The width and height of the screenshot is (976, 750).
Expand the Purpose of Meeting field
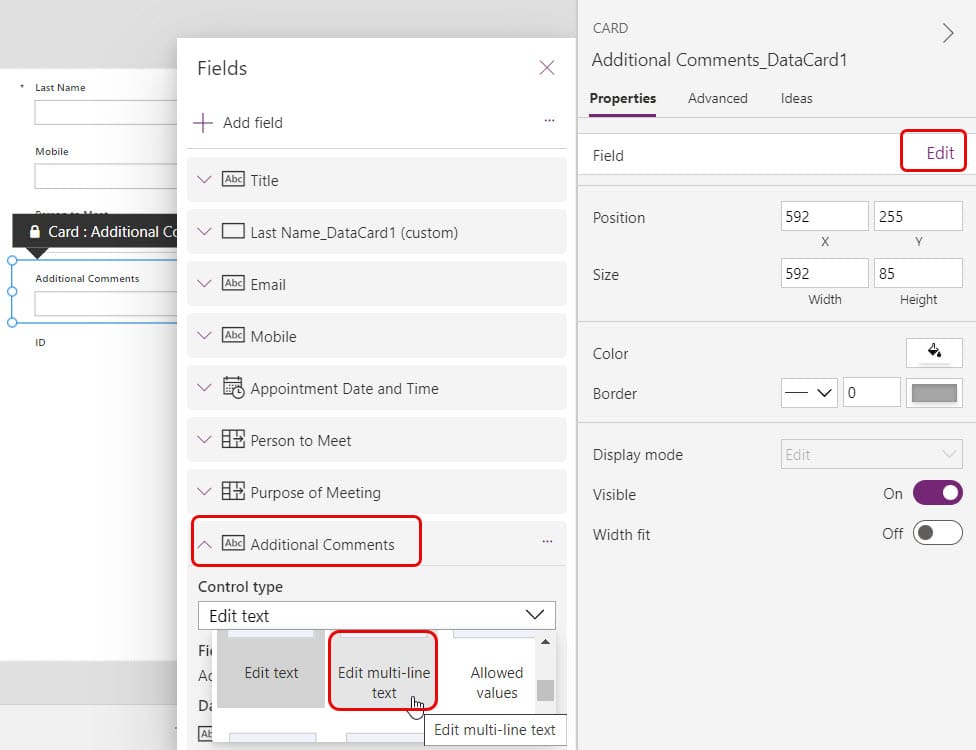(204, 492)
